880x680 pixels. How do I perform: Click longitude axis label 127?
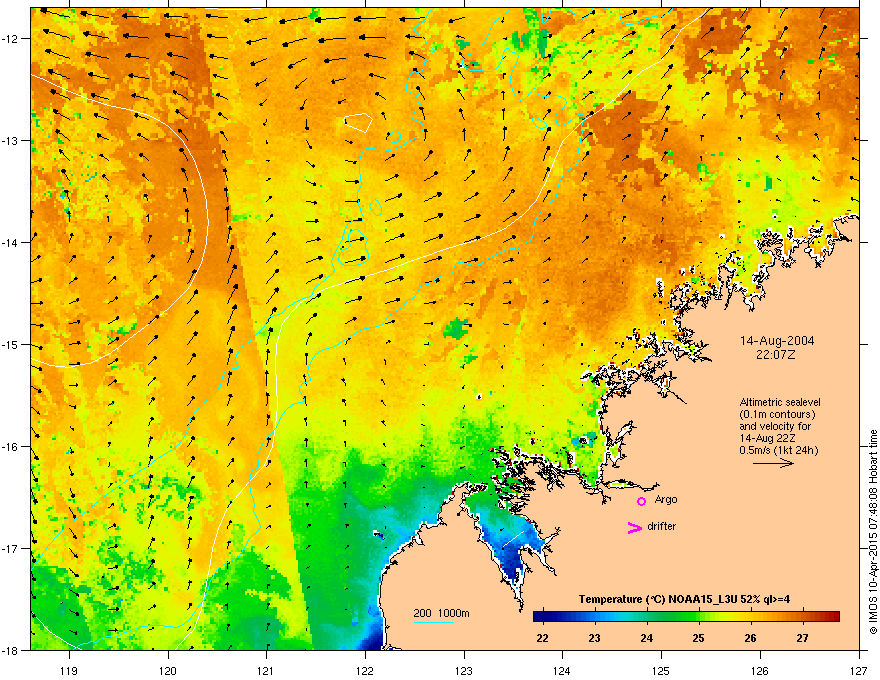tap(859, 670)
